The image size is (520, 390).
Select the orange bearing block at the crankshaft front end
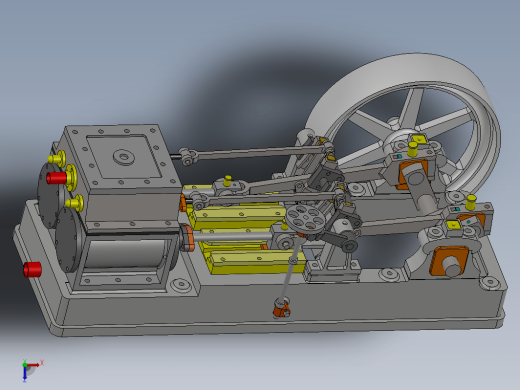point(448,261)
